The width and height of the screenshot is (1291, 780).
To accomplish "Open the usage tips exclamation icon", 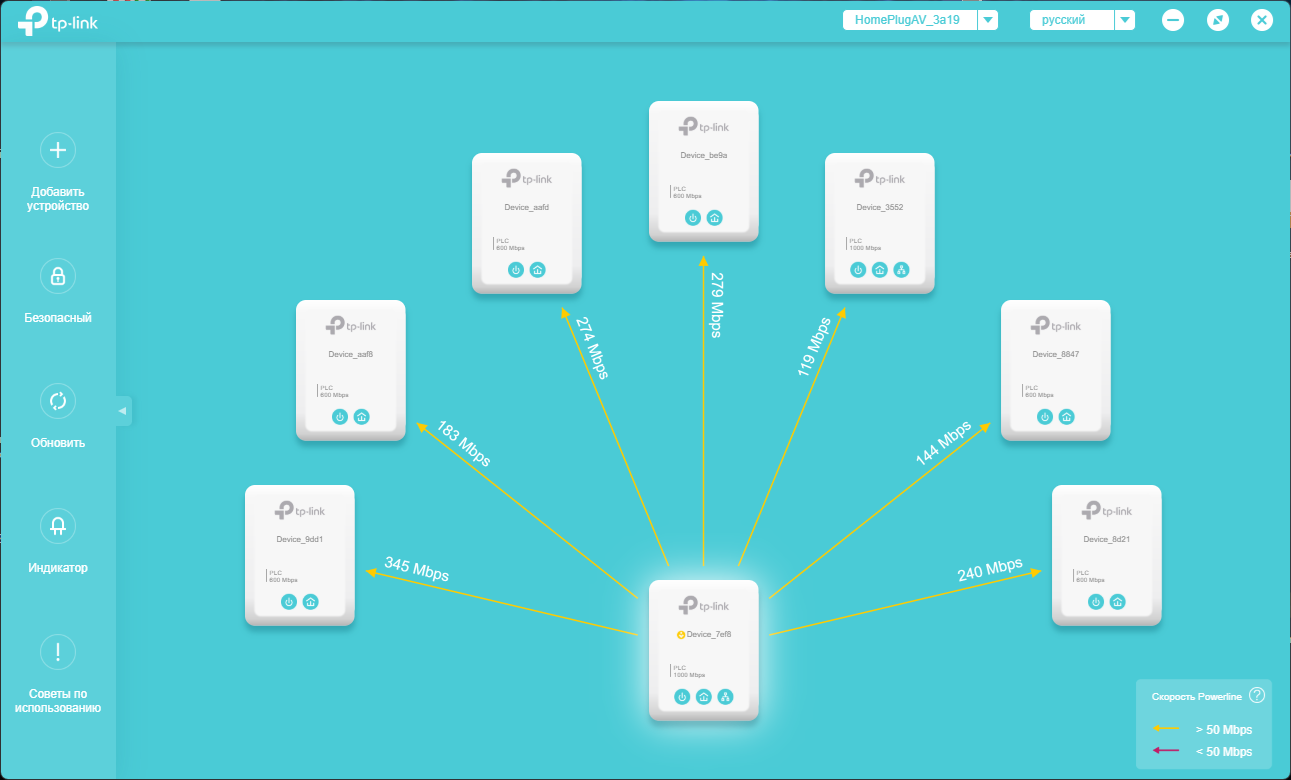I will click(58, 652).
